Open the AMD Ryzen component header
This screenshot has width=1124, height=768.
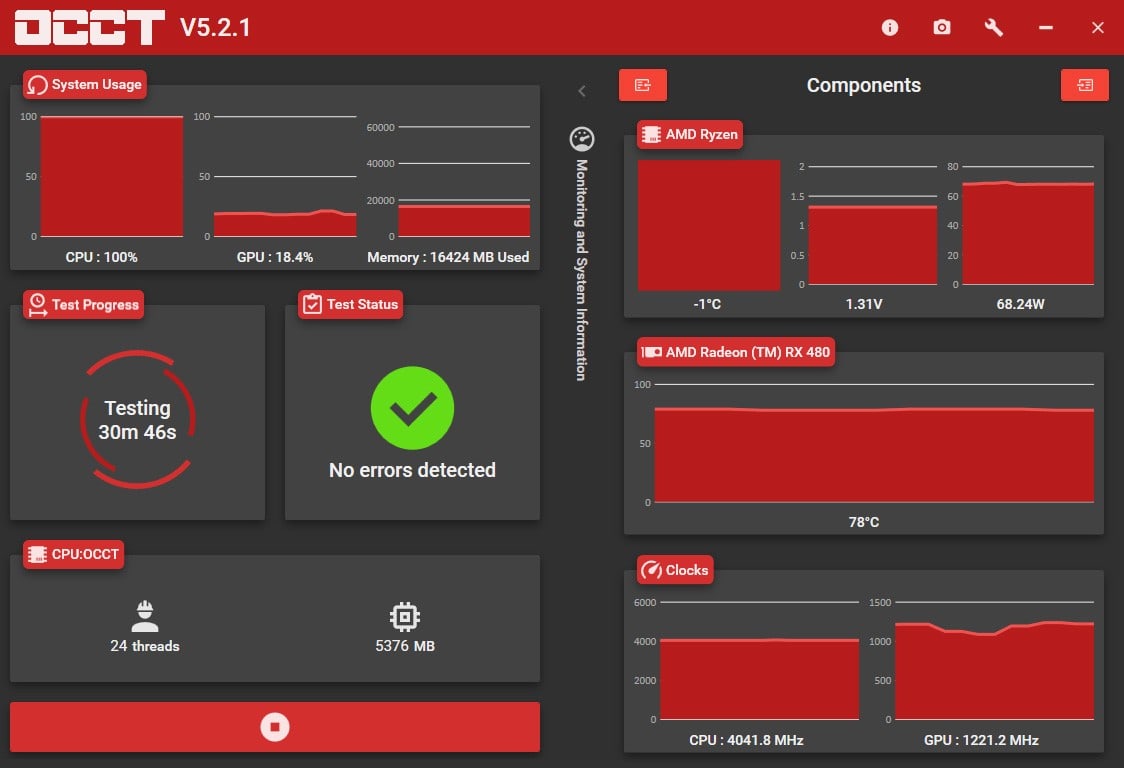pos(690,135)
